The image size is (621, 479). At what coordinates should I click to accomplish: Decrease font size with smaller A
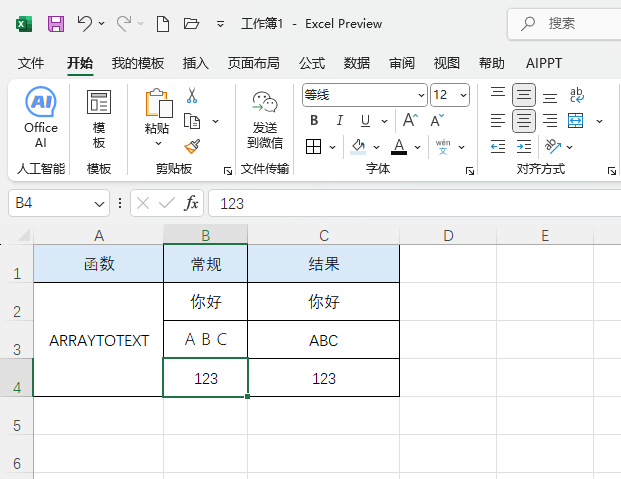[437, 120]
